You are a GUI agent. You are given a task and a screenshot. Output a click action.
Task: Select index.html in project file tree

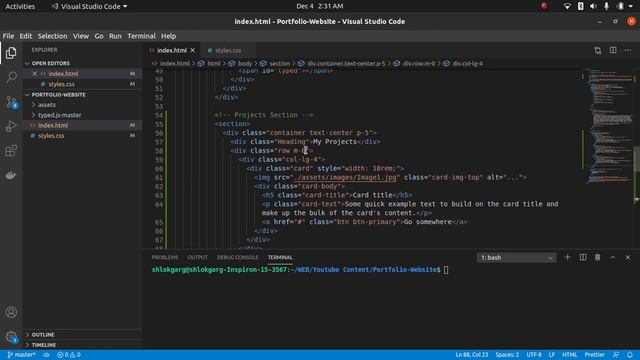(53, 125)
